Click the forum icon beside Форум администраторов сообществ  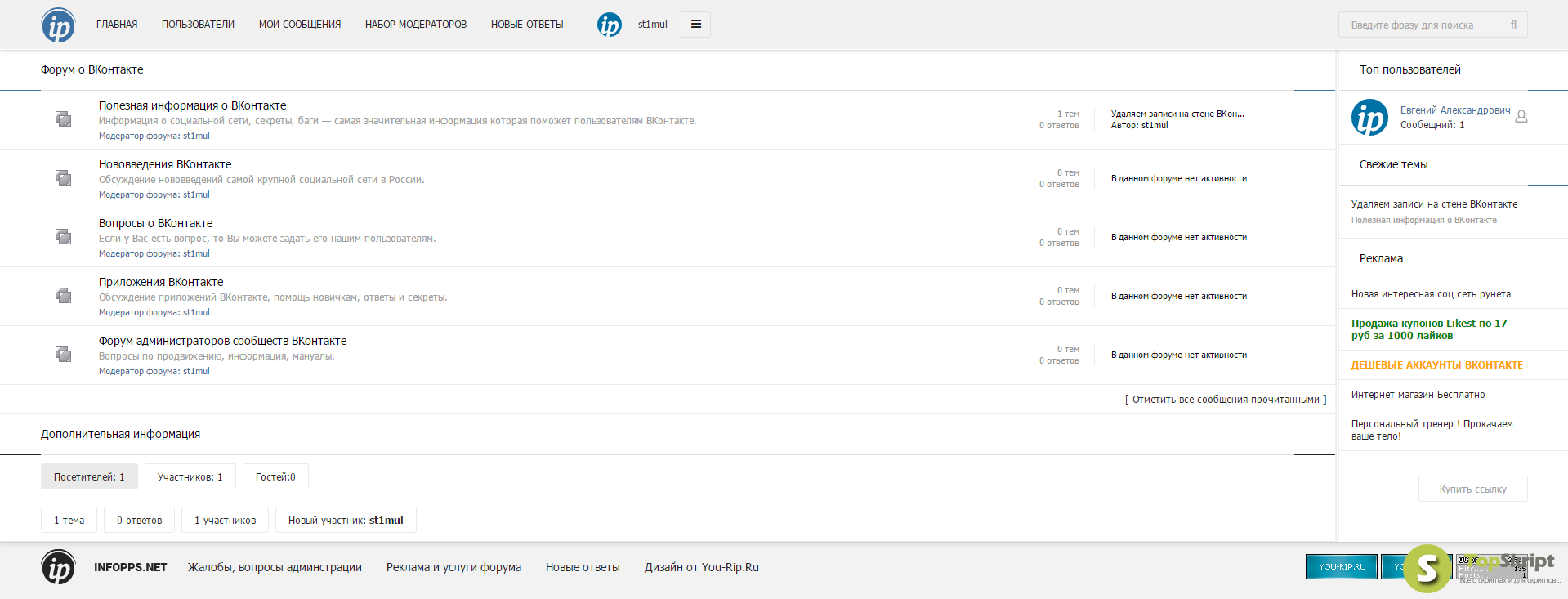point(63,354)
